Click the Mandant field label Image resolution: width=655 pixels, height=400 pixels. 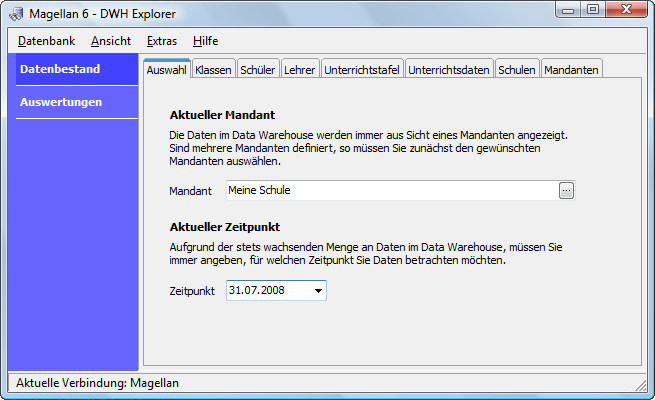point(190,191)
